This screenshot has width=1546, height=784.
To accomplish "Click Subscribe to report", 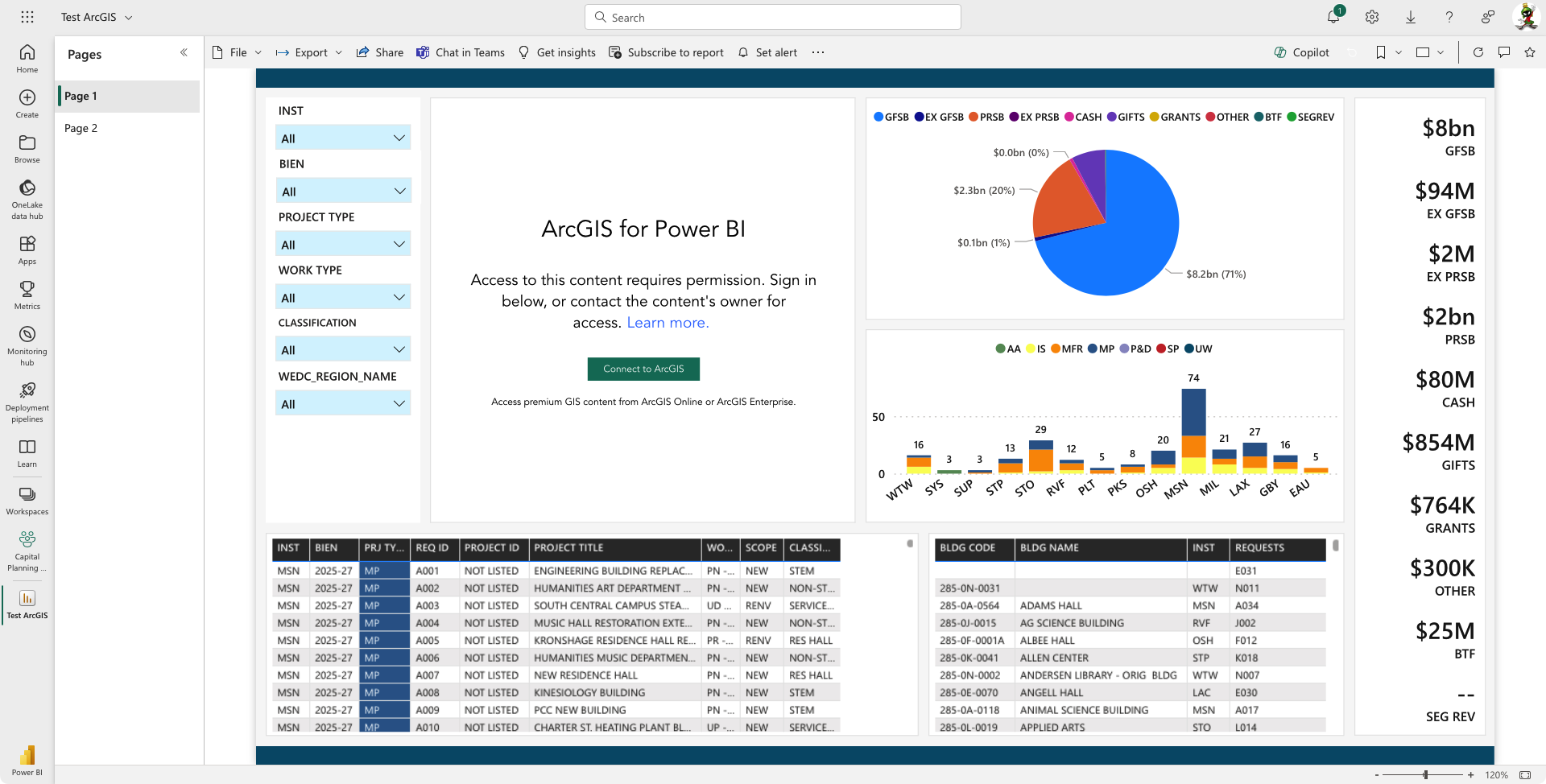I will pyautogui.click(x=666, y=52).
